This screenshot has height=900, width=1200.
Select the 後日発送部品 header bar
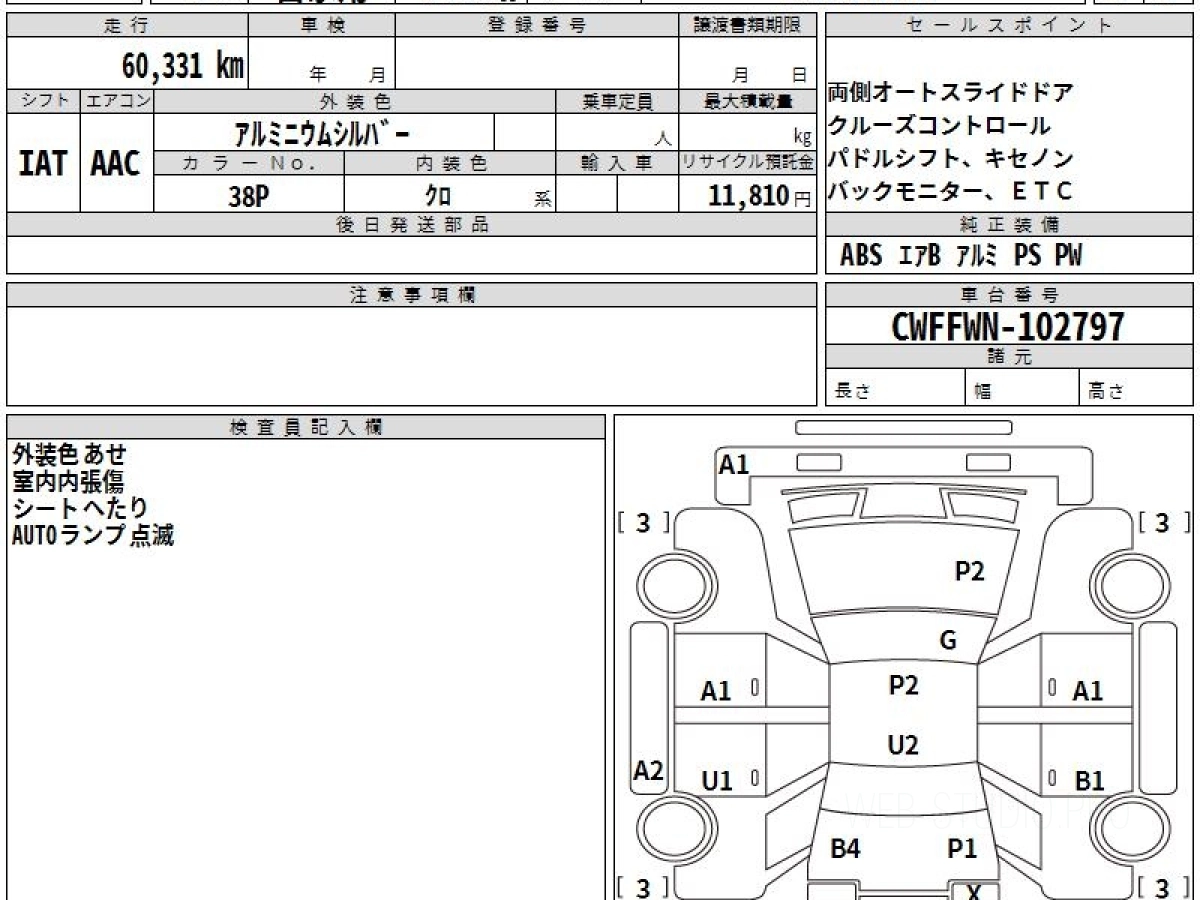pos(411,225)
